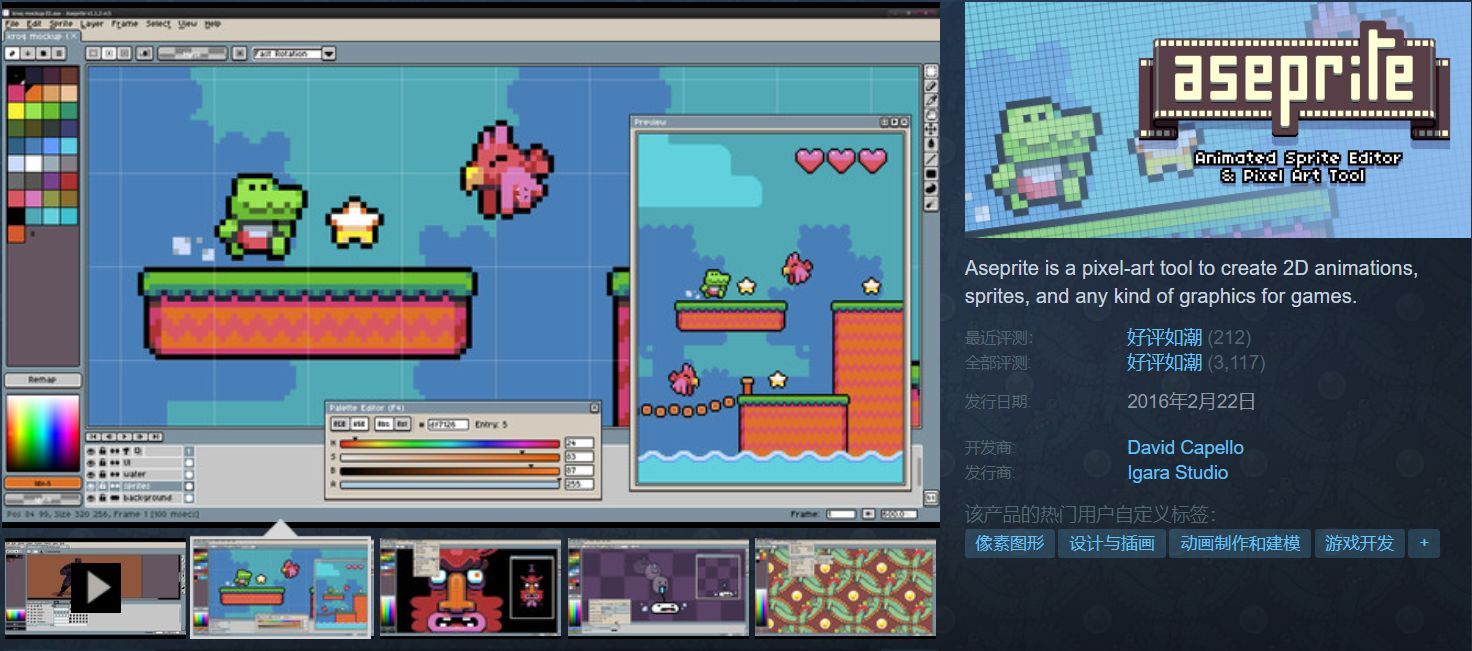Toggle lock on the UI layer

tap(102, 462)
